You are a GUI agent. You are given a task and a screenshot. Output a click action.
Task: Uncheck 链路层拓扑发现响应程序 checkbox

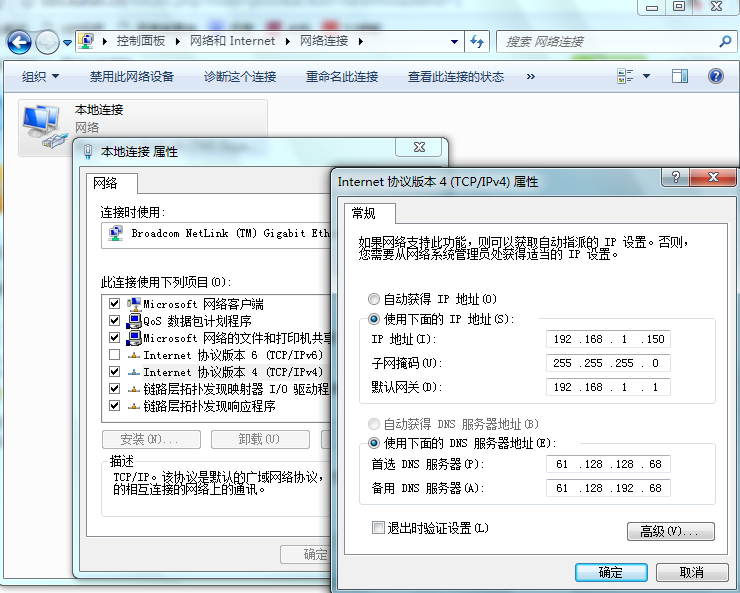point(114,405)
